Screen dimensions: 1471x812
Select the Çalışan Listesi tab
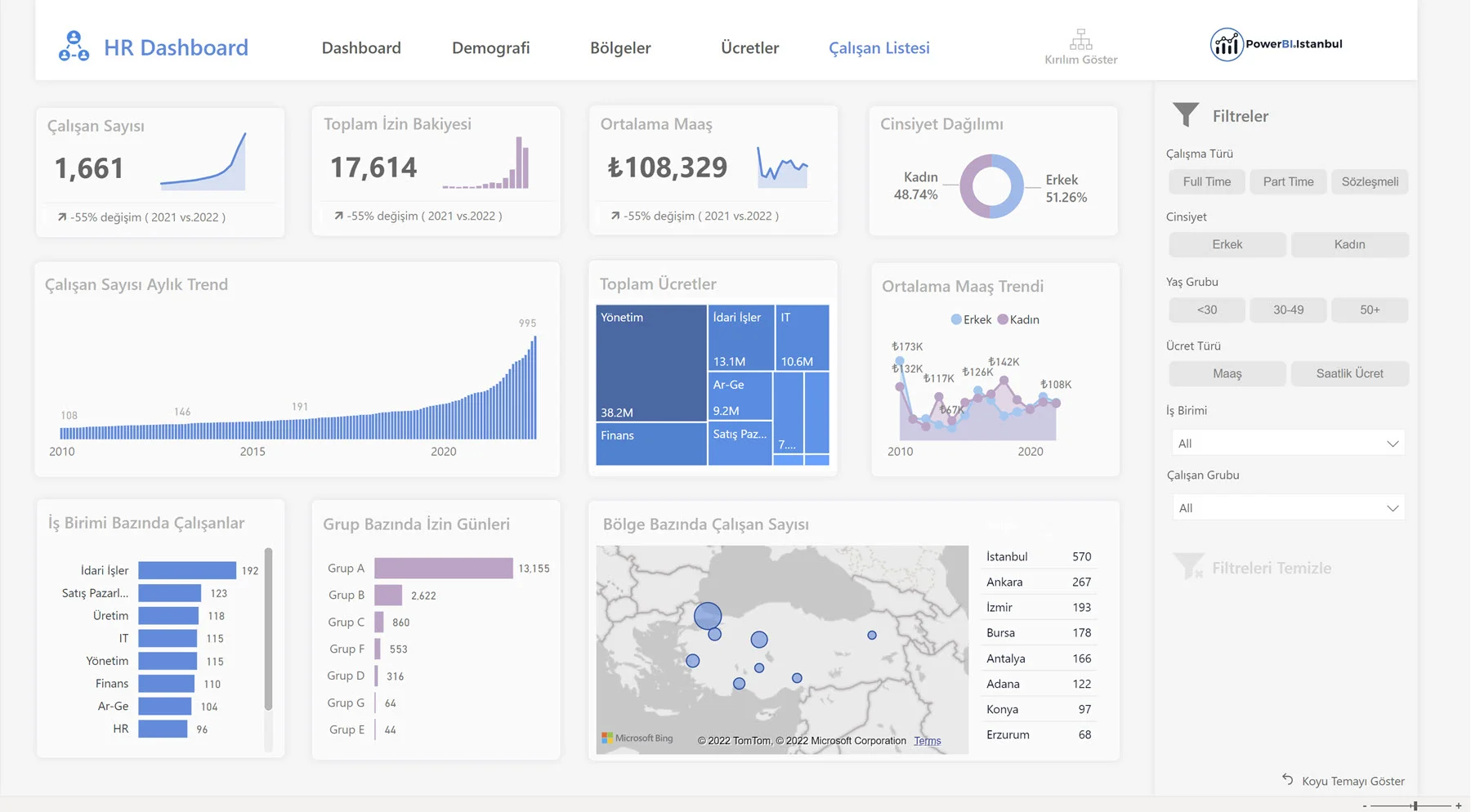[879, 47]
